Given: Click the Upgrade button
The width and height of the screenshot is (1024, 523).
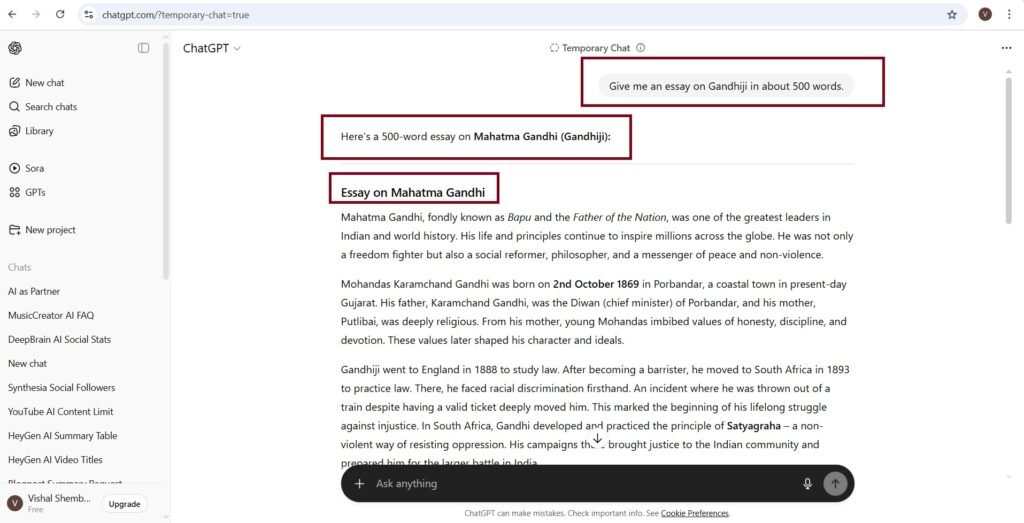Looking at the screenshot, I should (x=124, y=504).
